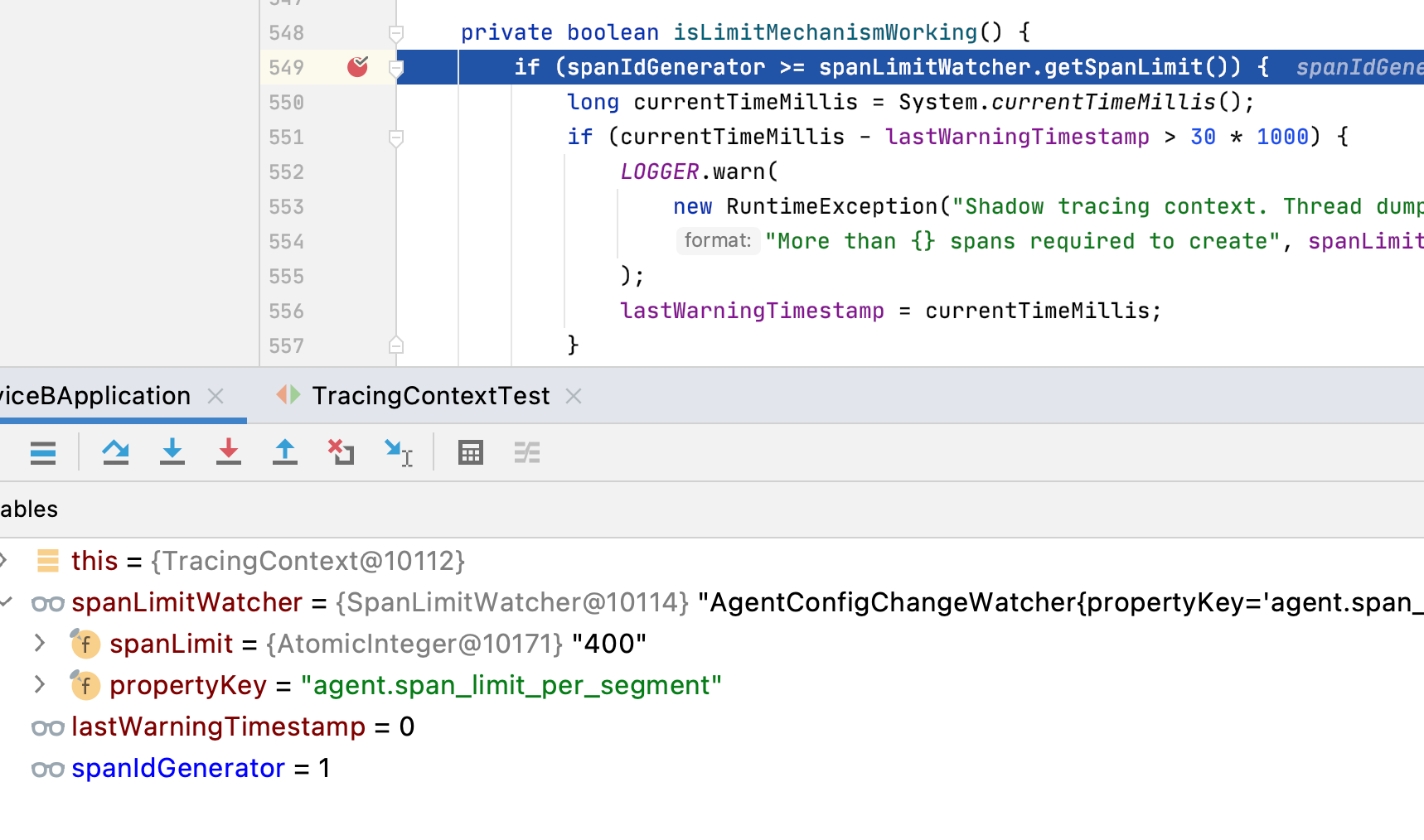This screenshot has height=840, width=1424.
Task: Open the Evaluate Expression calculator
Action: (x=470, y=452)
